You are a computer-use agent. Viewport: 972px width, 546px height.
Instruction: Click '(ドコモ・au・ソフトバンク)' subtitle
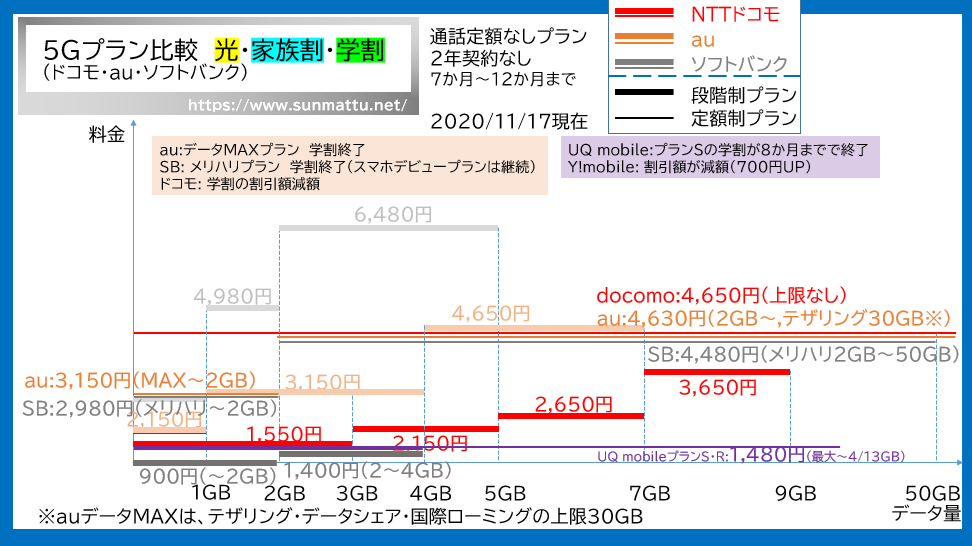pos(145,73)
